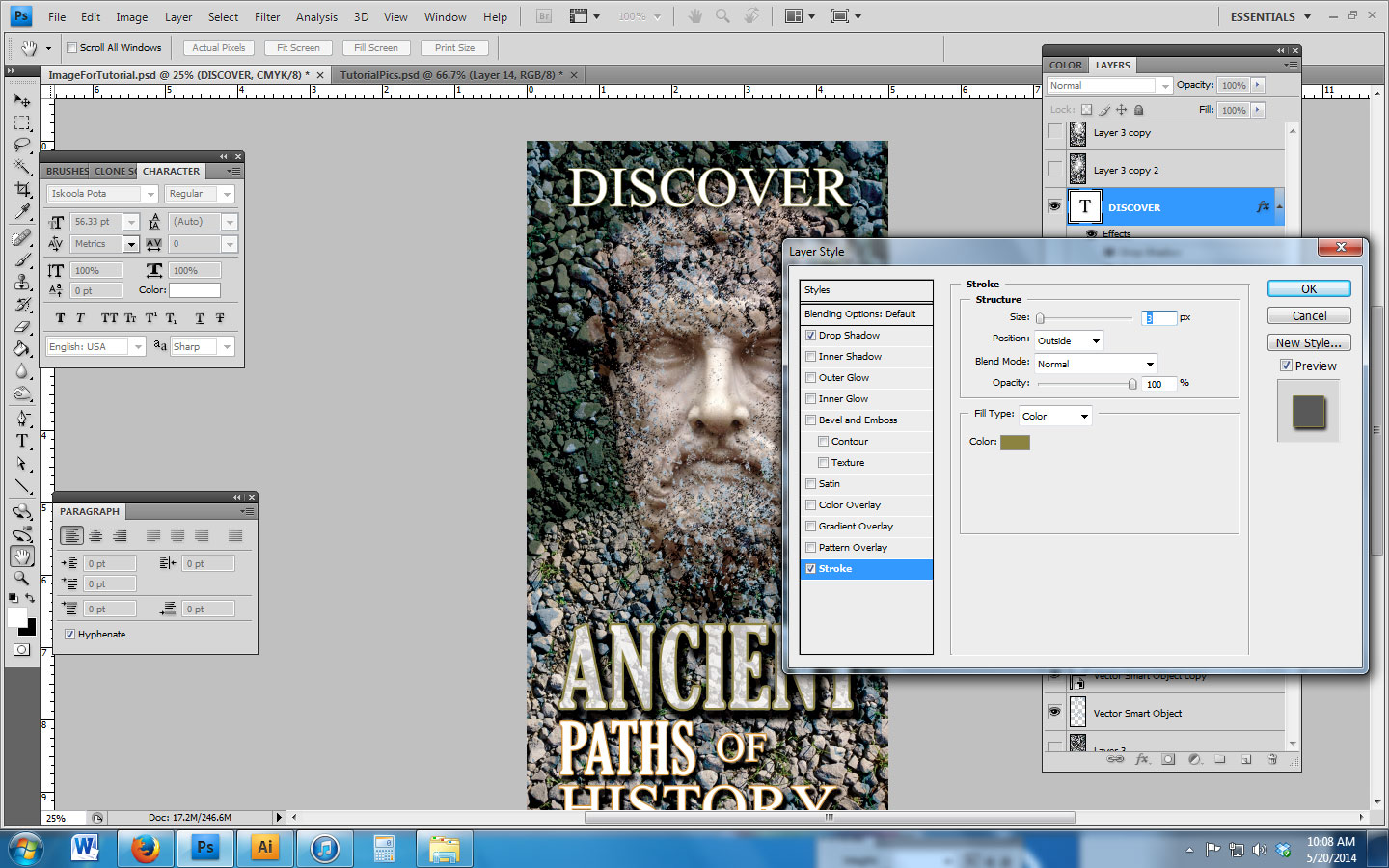Toggle Quick Mask mode icon
Screen dimensions: 1389x868
pos(21,650)
